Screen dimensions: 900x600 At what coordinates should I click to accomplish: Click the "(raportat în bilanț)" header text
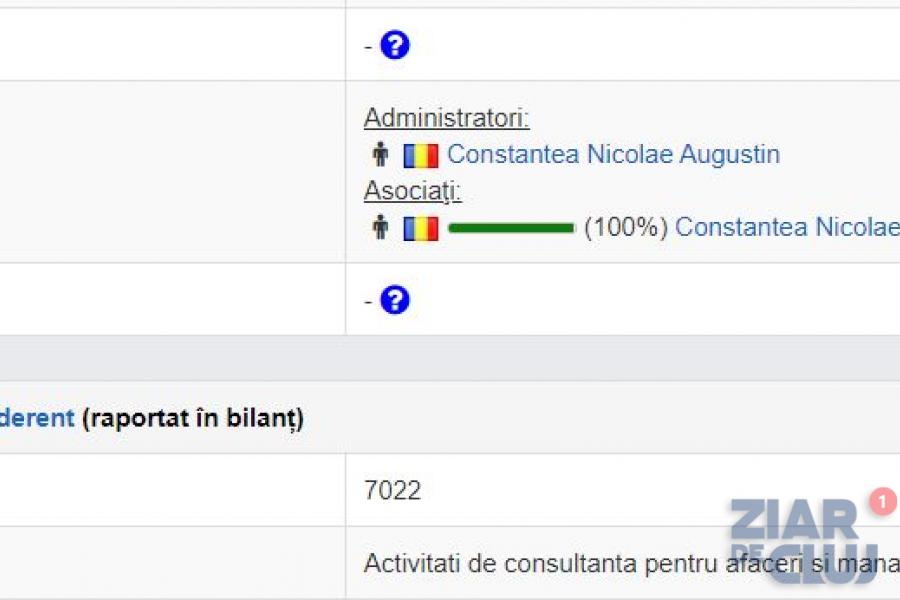click(x=193, y=418)
